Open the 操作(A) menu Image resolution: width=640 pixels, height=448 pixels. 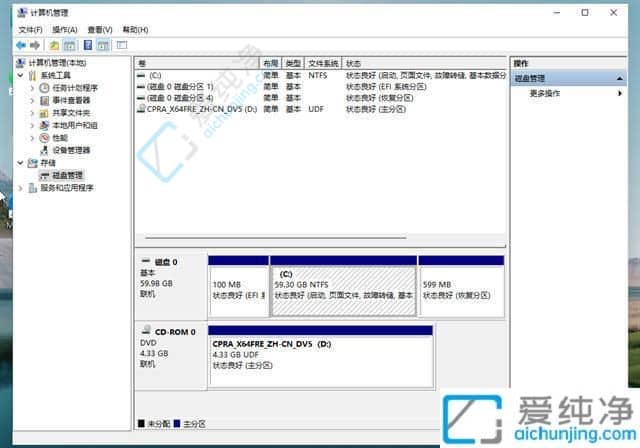point(65,30)
